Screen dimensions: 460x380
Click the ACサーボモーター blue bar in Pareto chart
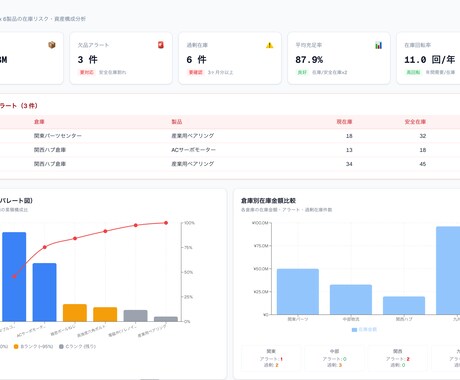44,292
